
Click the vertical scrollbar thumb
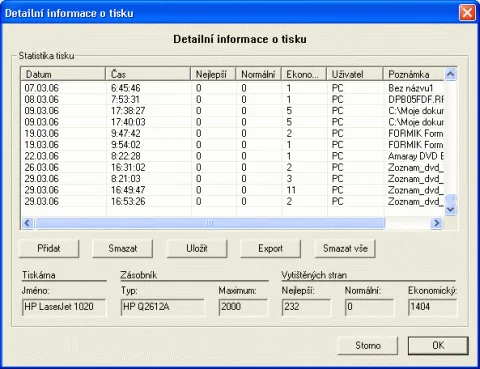[x=450, y=198]
